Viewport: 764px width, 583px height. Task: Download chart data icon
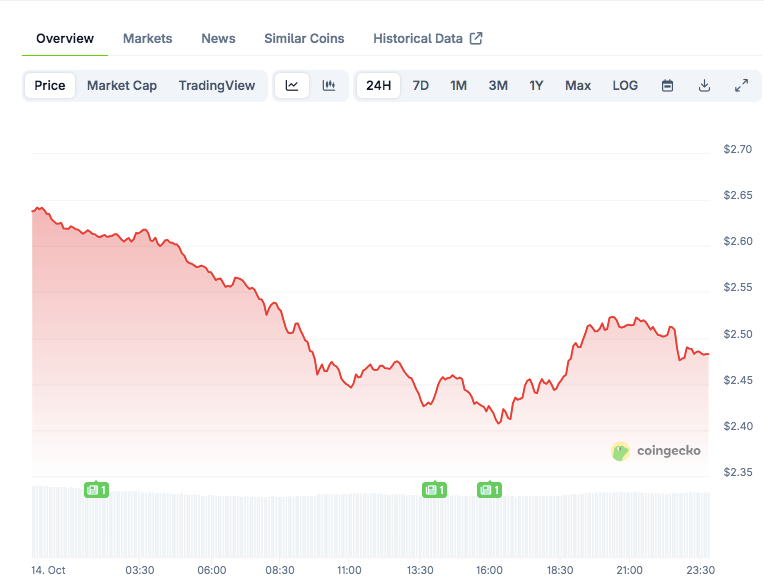pos(704,86)
